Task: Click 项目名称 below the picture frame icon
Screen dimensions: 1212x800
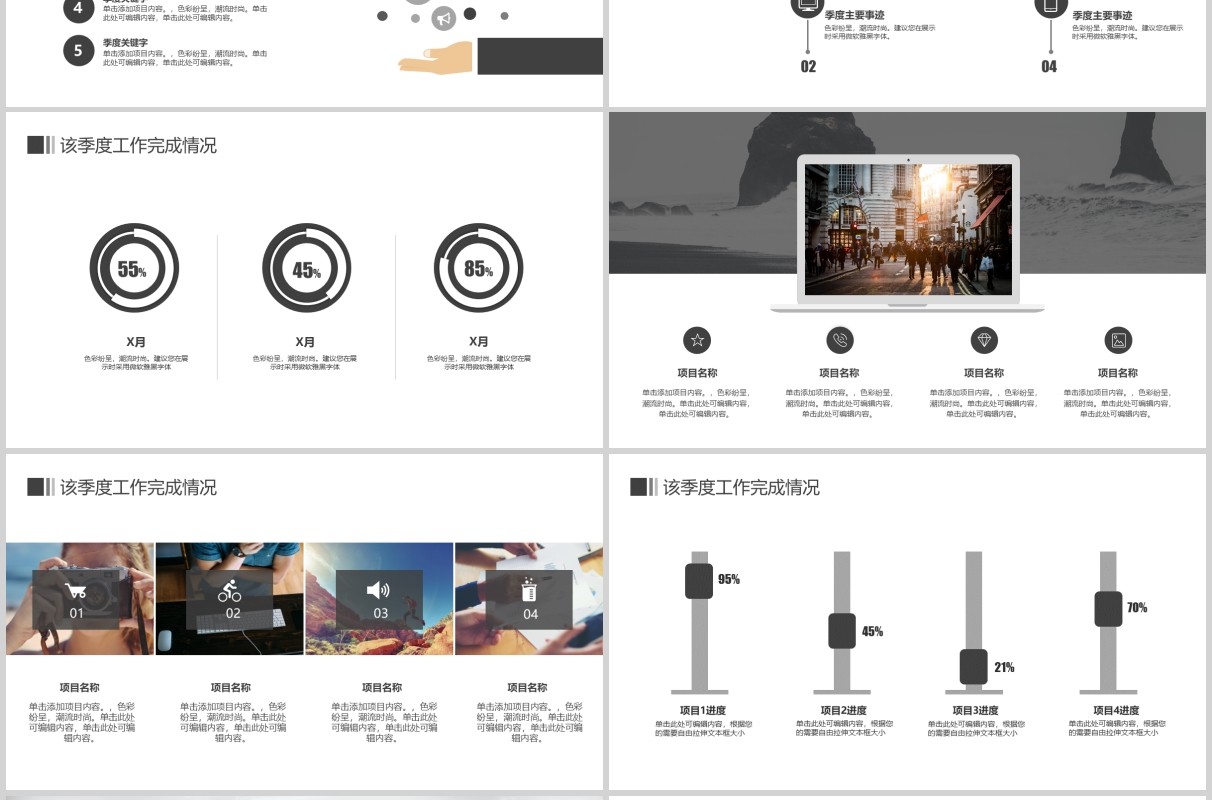Action: [1118, 373]
